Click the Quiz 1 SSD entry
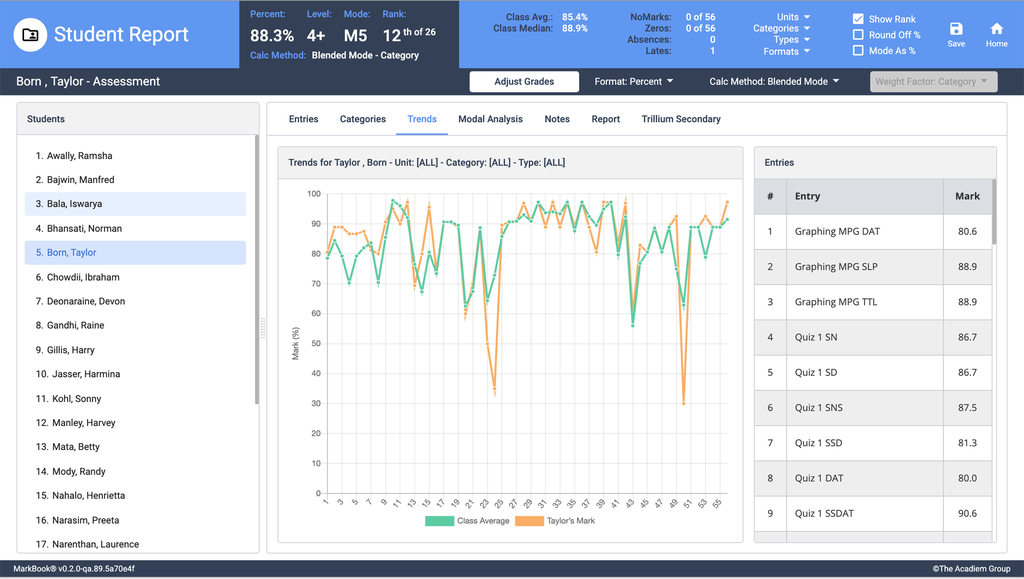Viewport: 1024px width, 579px height. point(872,443)
